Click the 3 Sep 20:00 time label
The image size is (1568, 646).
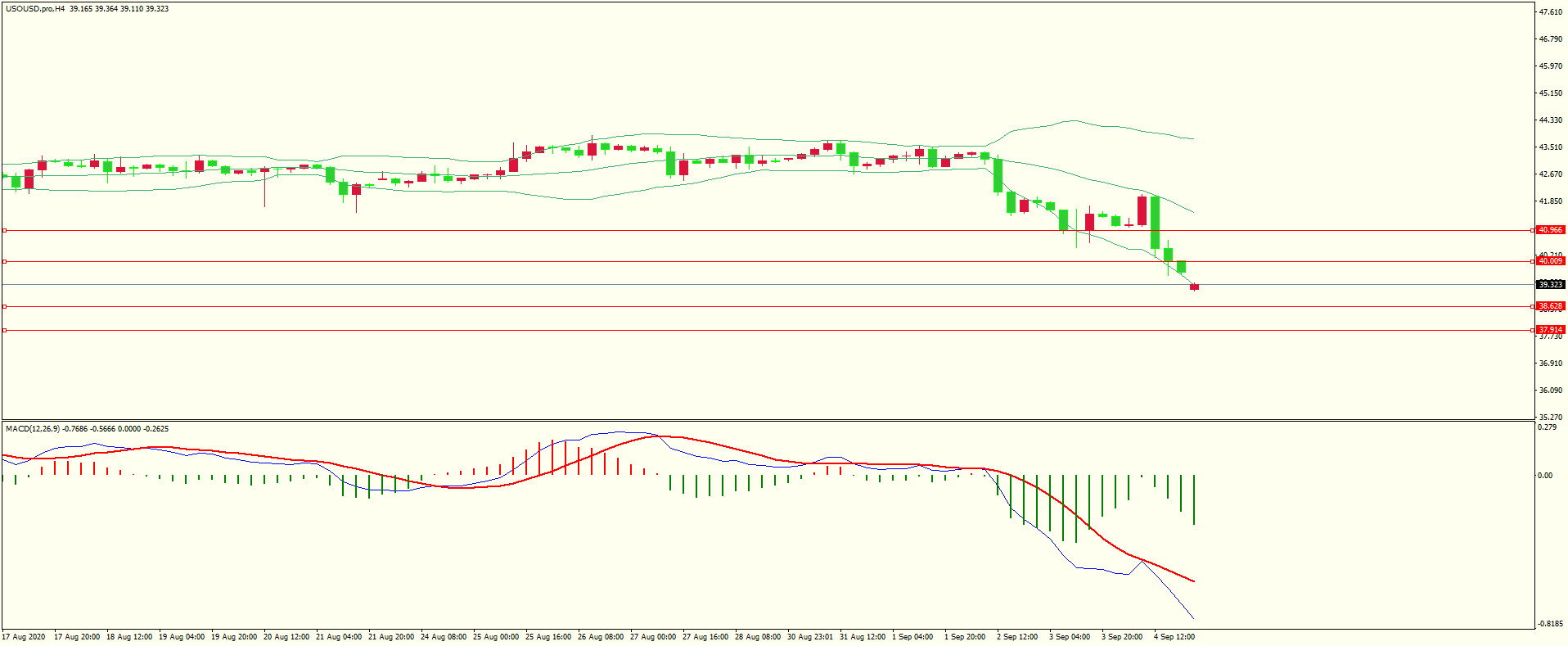1122,637
